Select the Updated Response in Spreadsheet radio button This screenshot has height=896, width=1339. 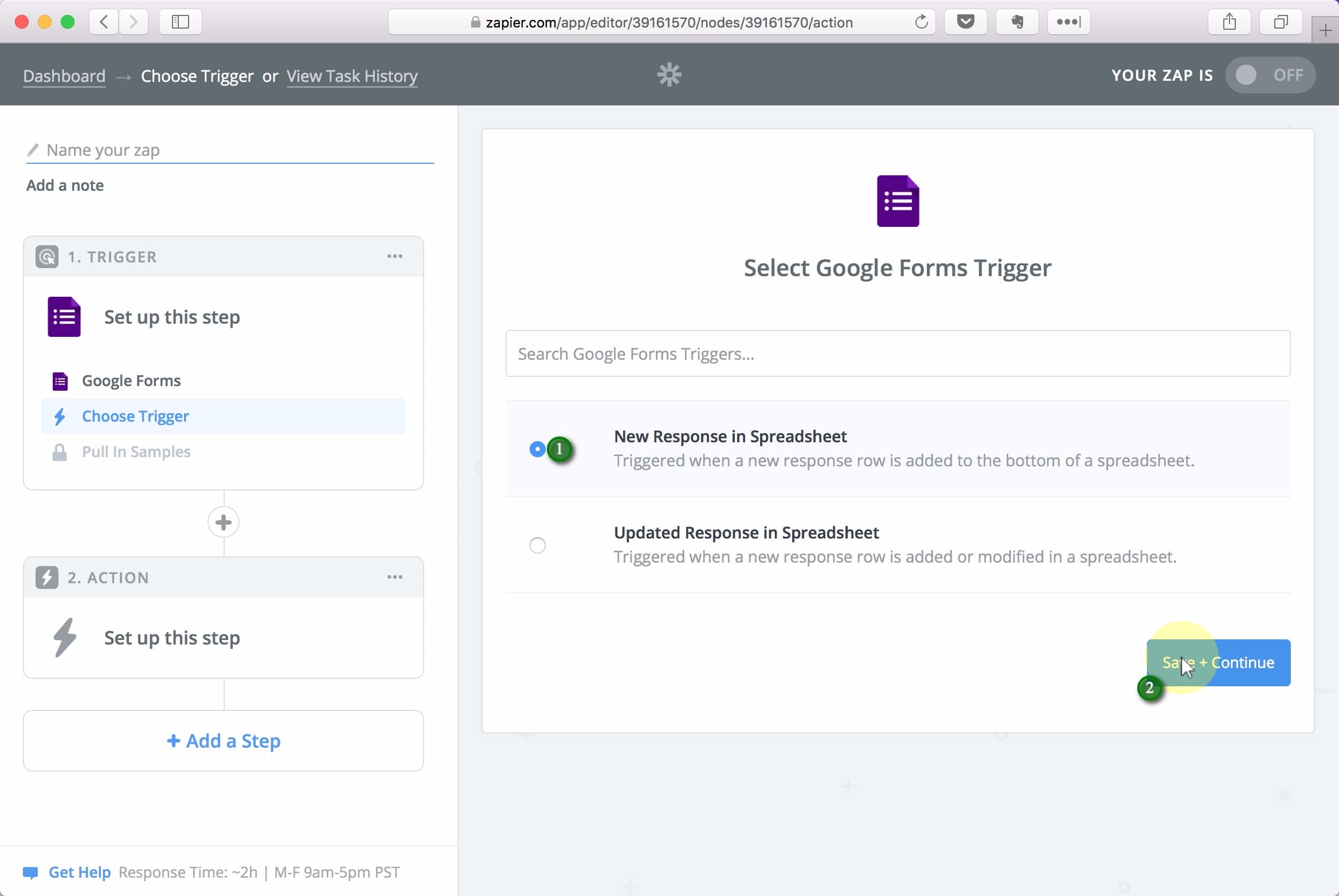pos(537,544)
